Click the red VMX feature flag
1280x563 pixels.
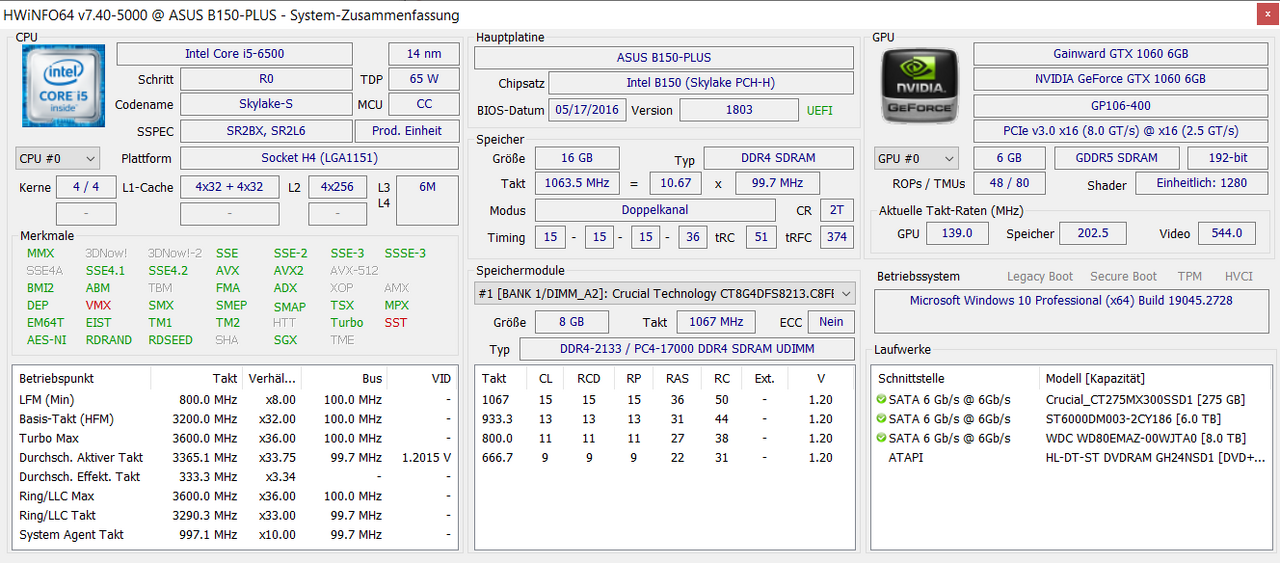[98, 305]
